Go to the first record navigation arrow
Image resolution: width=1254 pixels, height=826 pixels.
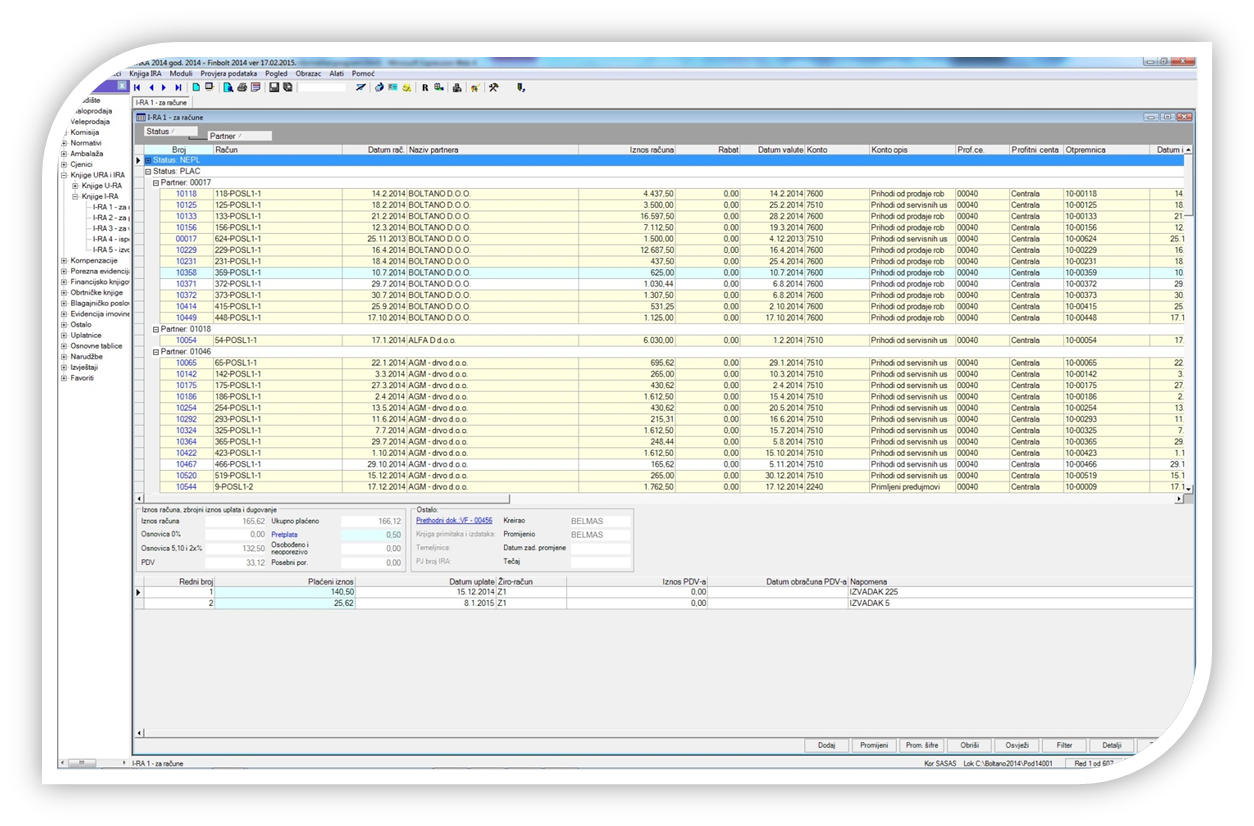pyautogui.click(x=137, y=88)
